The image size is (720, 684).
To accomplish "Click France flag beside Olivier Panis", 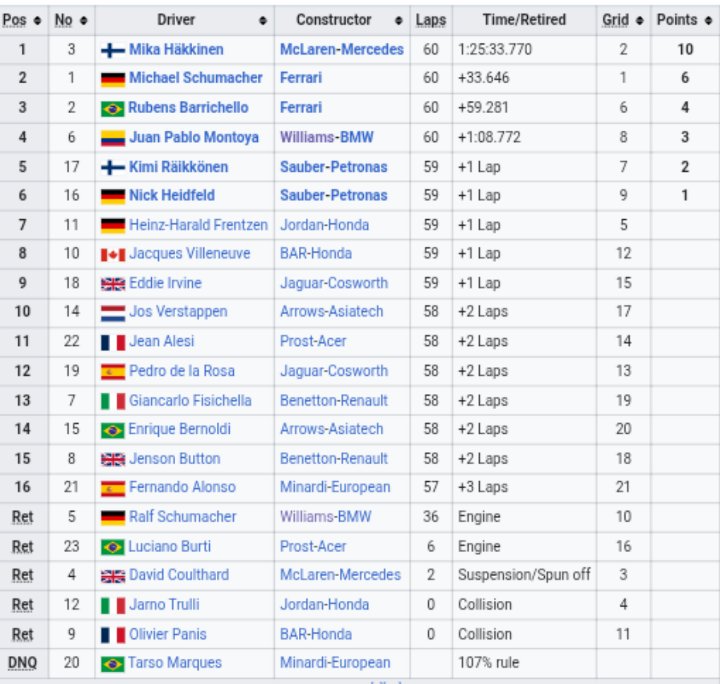I will click(113, 635).
